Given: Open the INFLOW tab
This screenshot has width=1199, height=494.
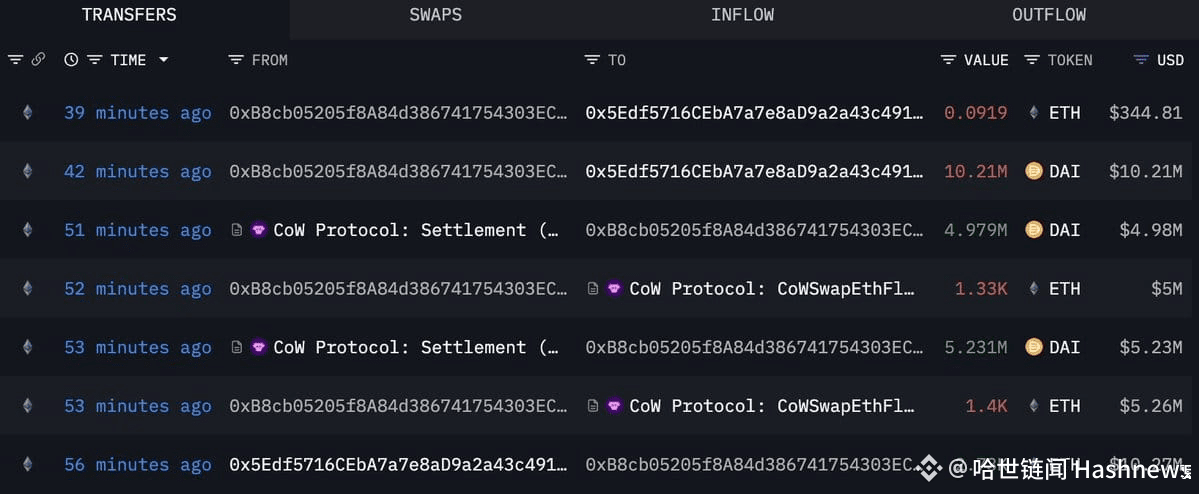Looking at the screenshot, I should 742,15.
